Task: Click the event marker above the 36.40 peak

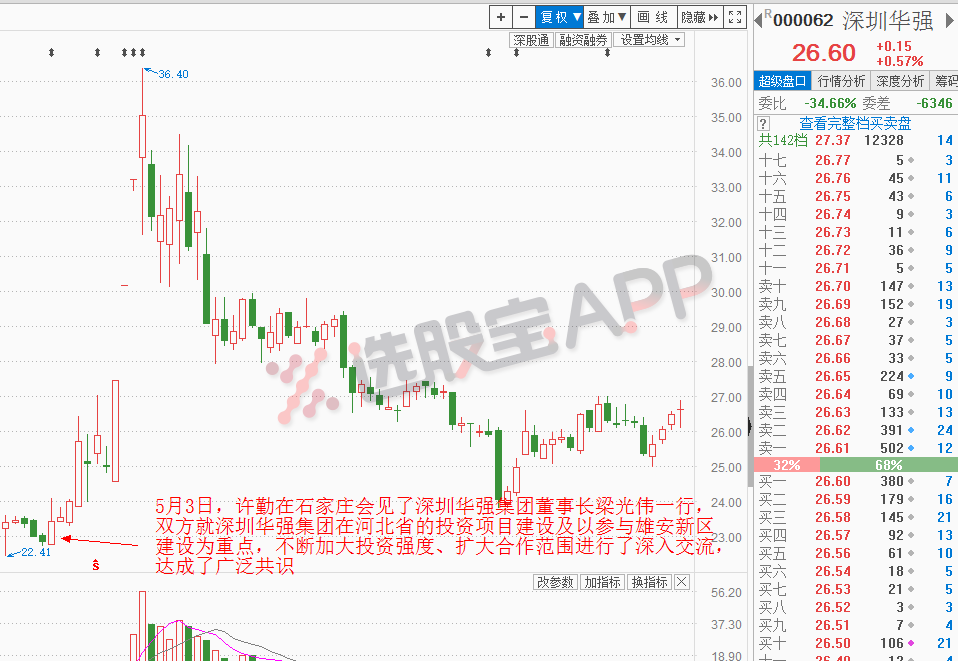Action: (x=142, y=53)
